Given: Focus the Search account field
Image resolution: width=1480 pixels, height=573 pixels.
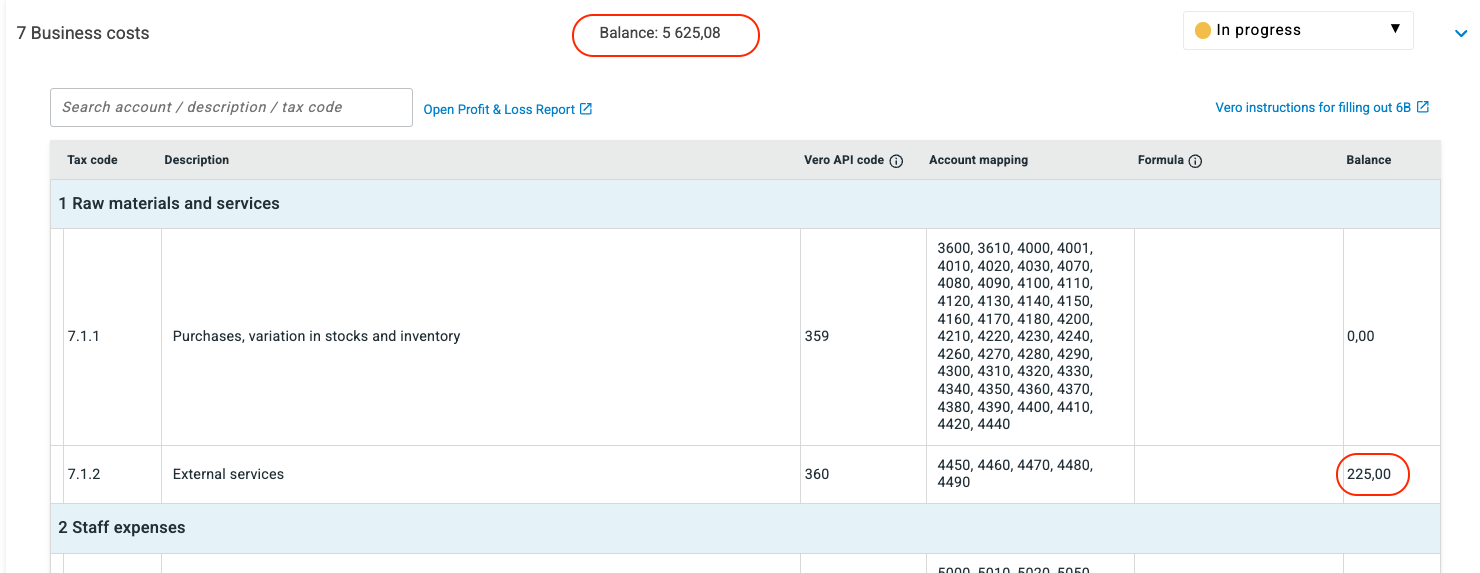Looking at the screenshot, I should (x=231, y=108).
